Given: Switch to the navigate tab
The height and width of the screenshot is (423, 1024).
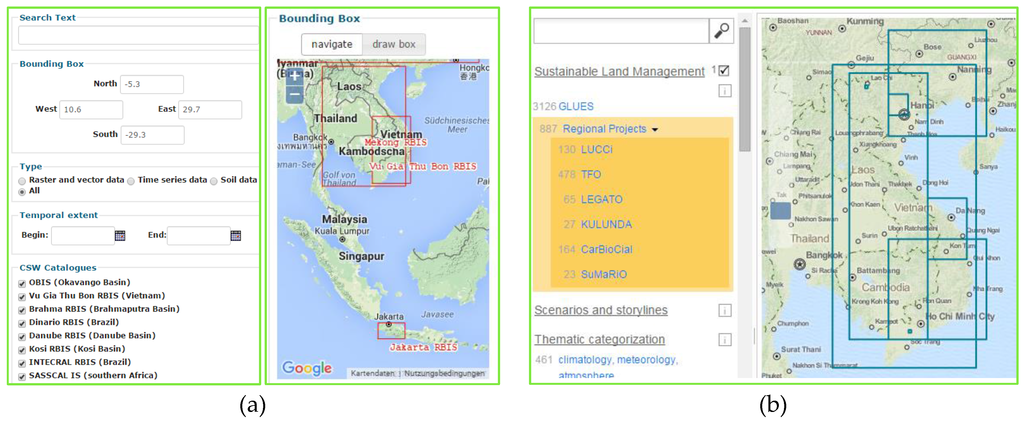Looking at the screenshot, I should (x=332, y=44).
